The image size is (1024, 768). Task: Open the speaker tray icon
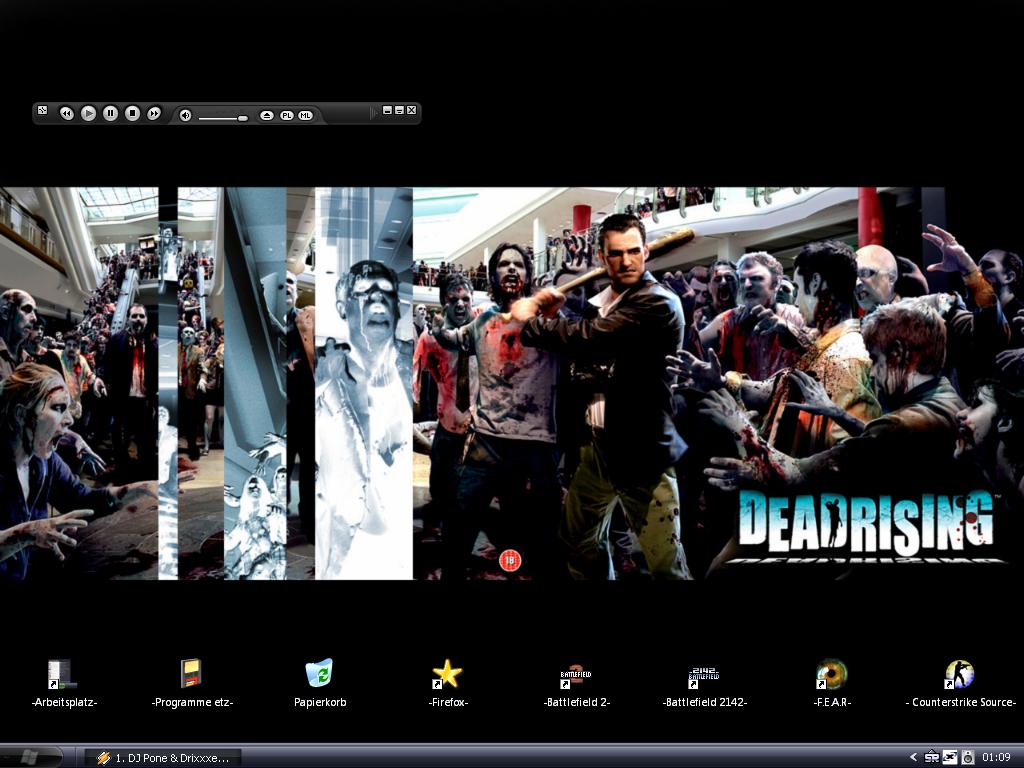(968, 758)
